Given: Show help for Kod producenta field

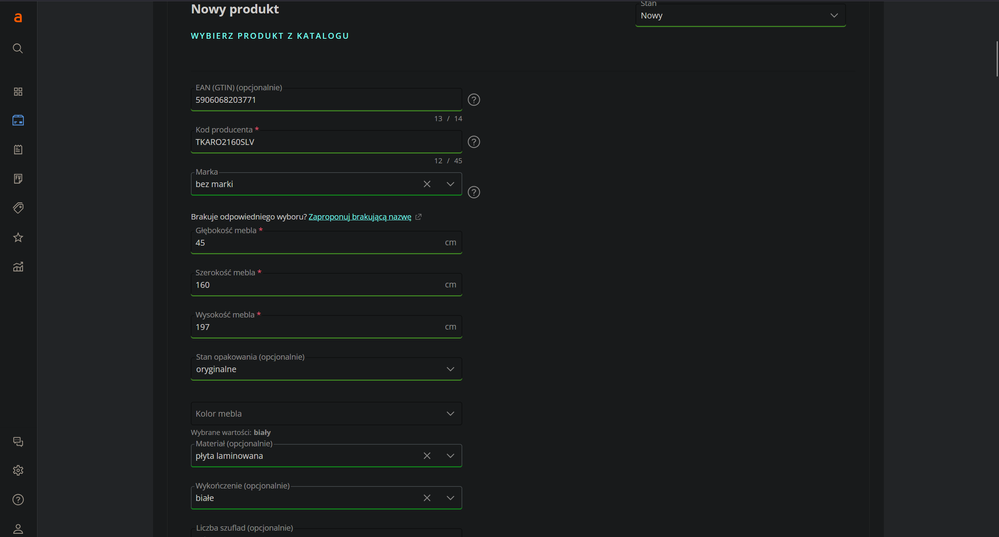Looking at the screenshot, I should point(473,142).
